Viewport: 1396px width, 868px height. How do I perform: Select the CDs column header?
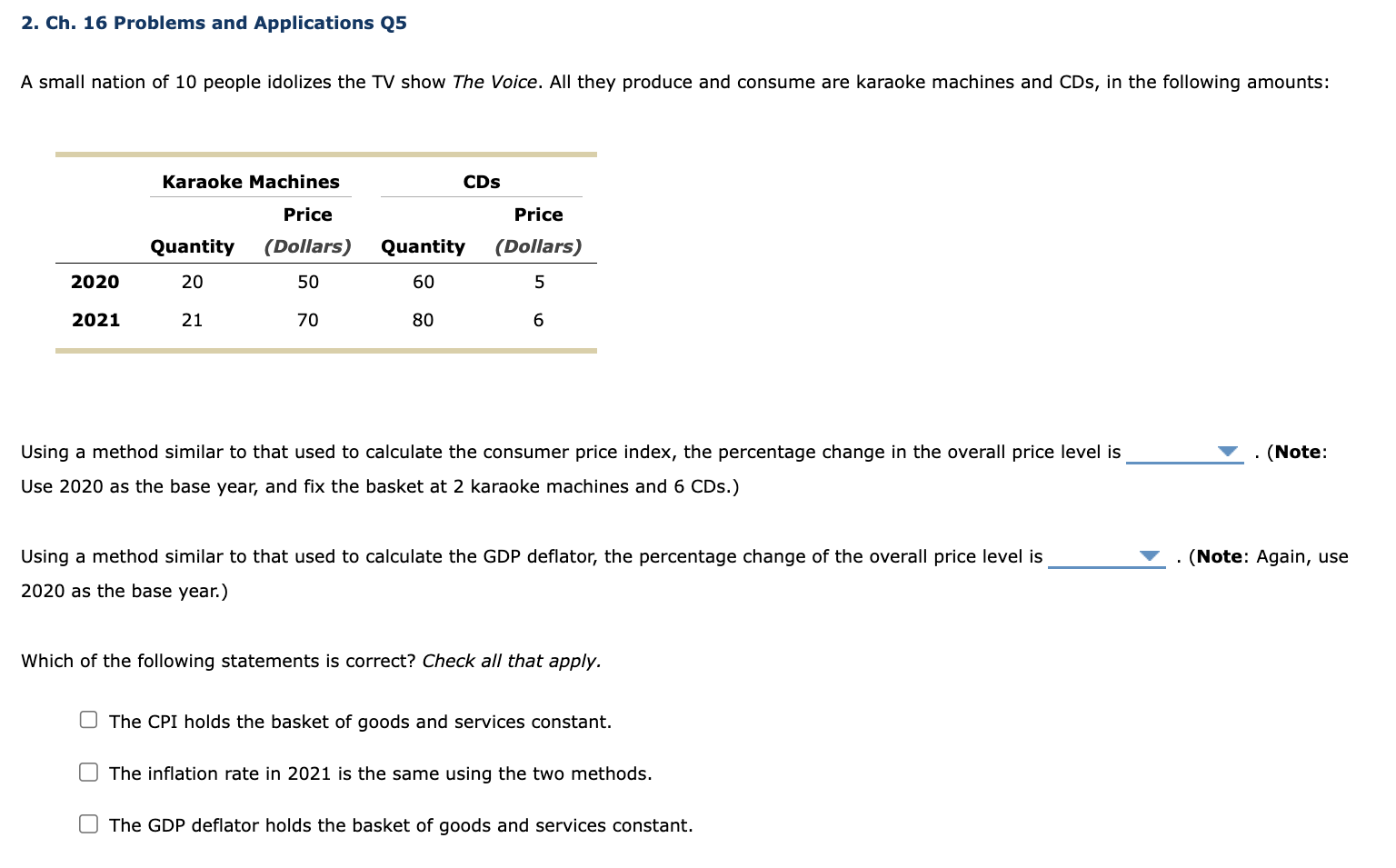point(480,181)
